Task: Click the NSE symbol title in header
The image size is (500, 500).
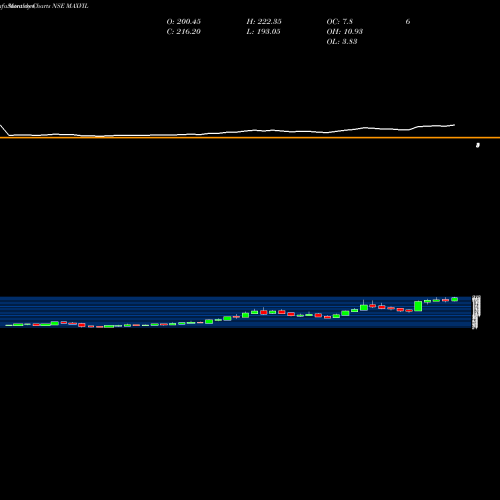Action: click(x=70, y=6)
